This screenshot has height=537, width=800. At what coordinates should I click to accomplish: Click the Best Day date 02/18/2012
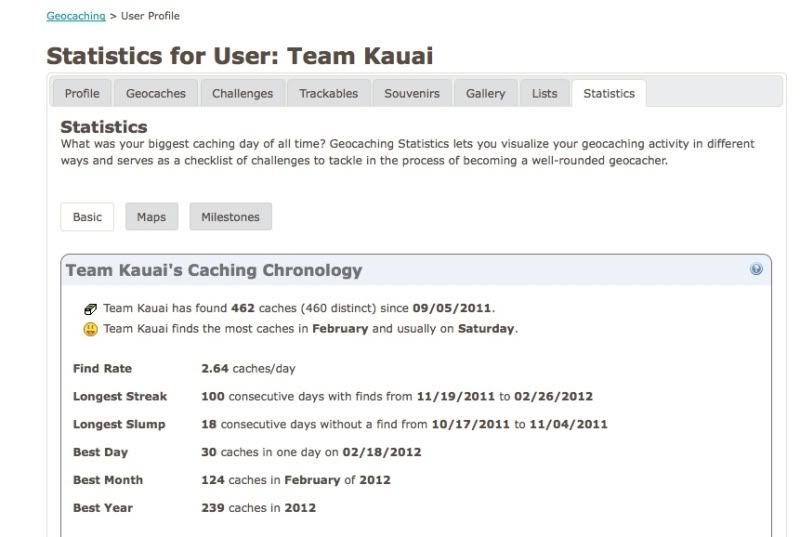pyautogui.click(x=381, y=452)
